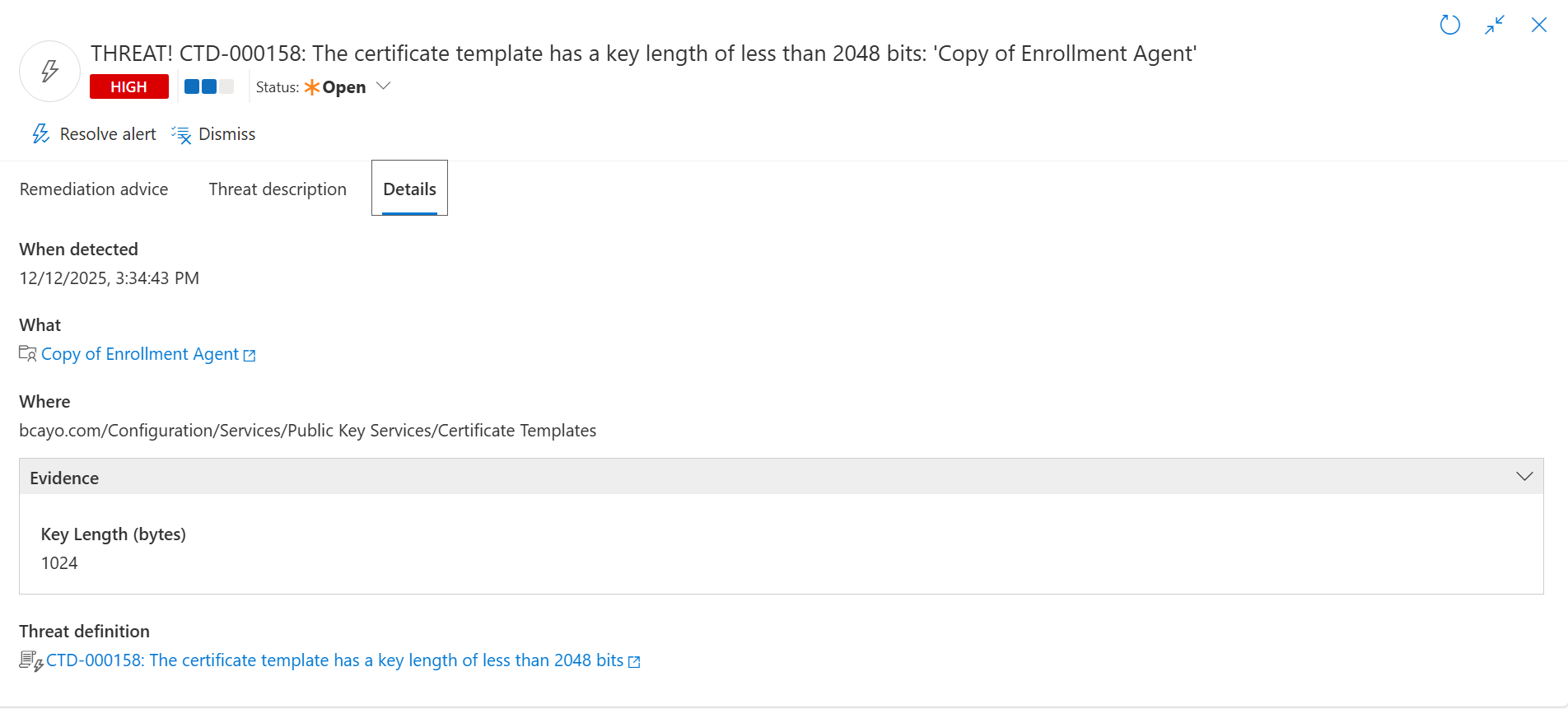Click the lightning bolt threat icon
Image resolution: width=1568 pixels, height=709 pixels.
point(49,71)
